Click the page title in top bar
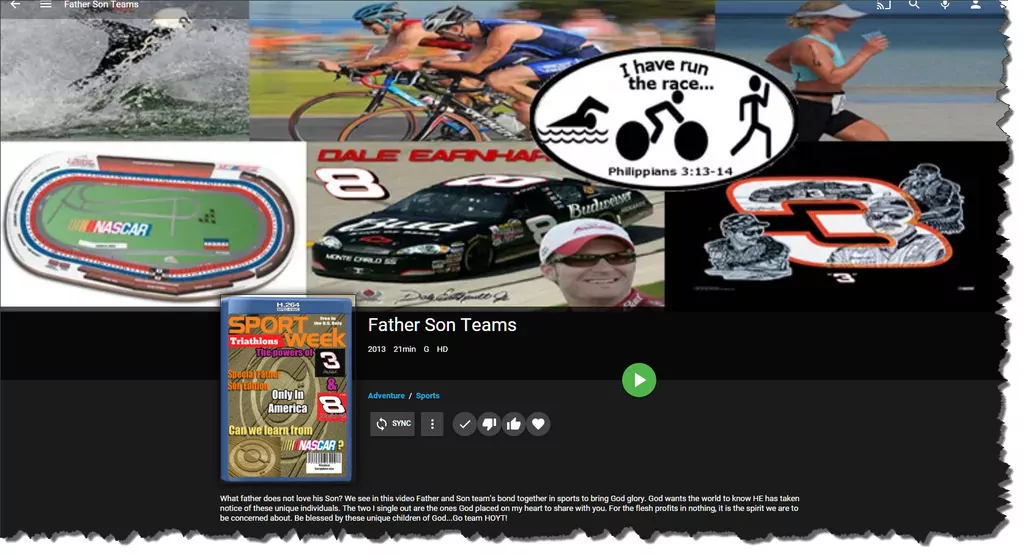This screenshot has width=1024, height=555. 101,5
